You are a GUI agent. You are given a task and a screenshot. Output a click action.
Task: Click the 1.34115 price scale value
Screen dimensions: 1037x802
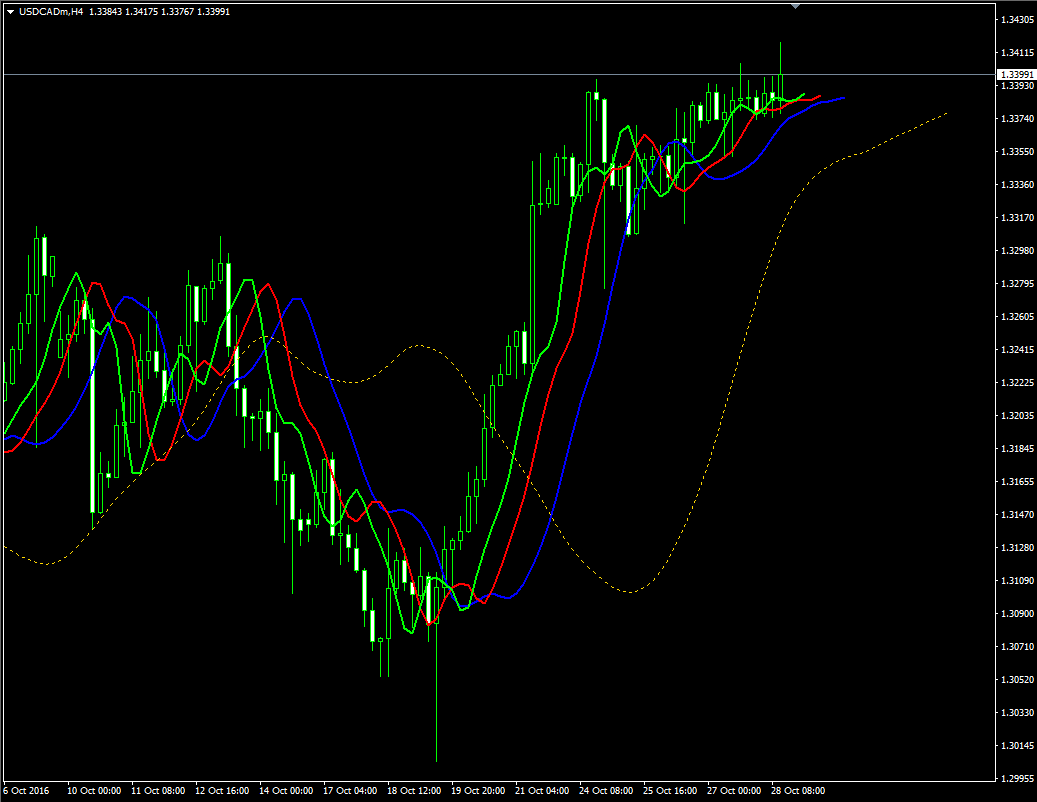(x=1017, y=53)
